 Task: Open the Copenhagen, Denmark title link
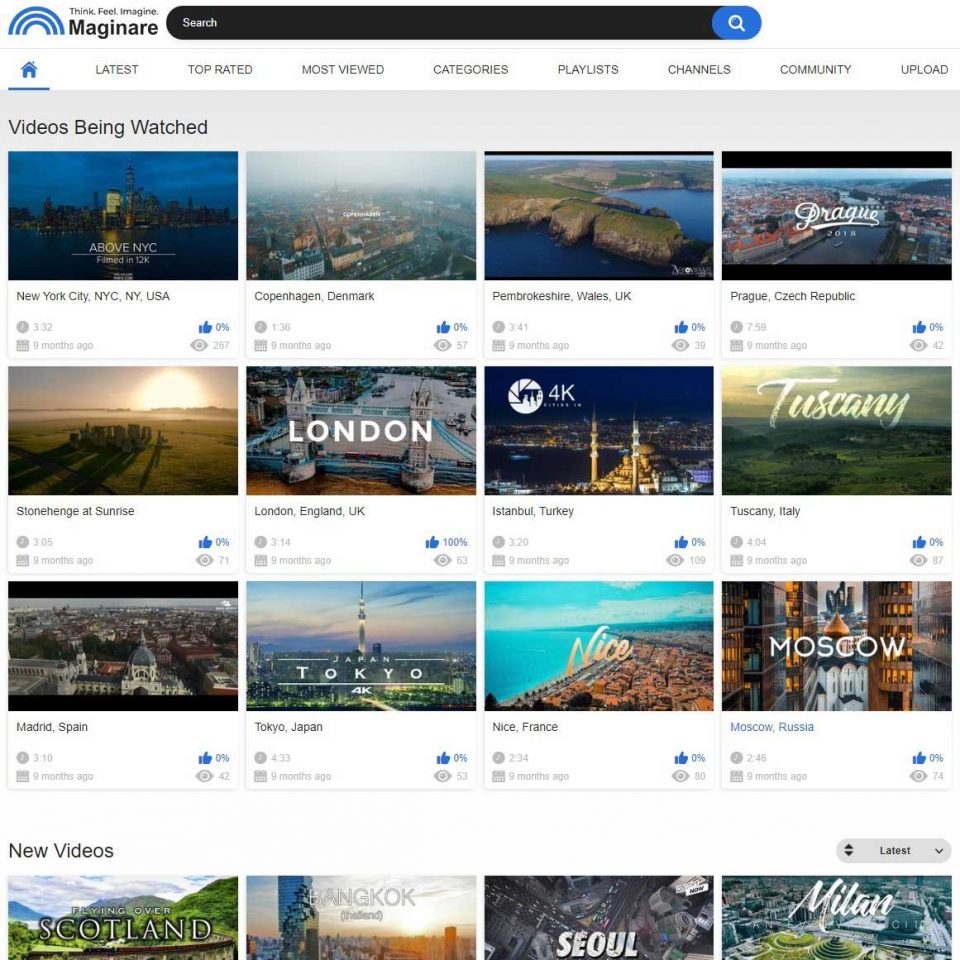(x=314, y=296)
